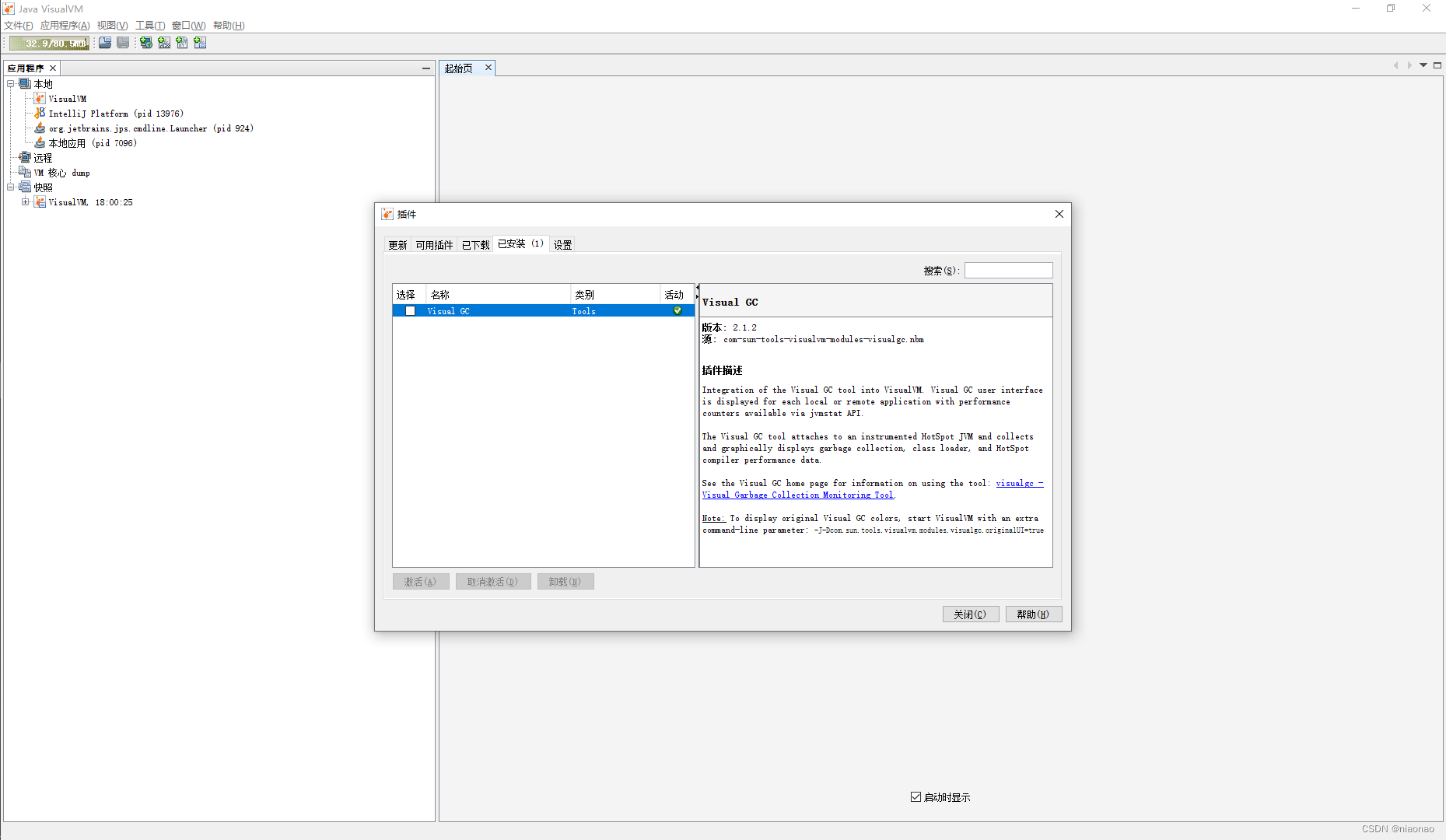Click the Java icon for jps Launcher
The image size is (1446, 840).
point(40,128)
